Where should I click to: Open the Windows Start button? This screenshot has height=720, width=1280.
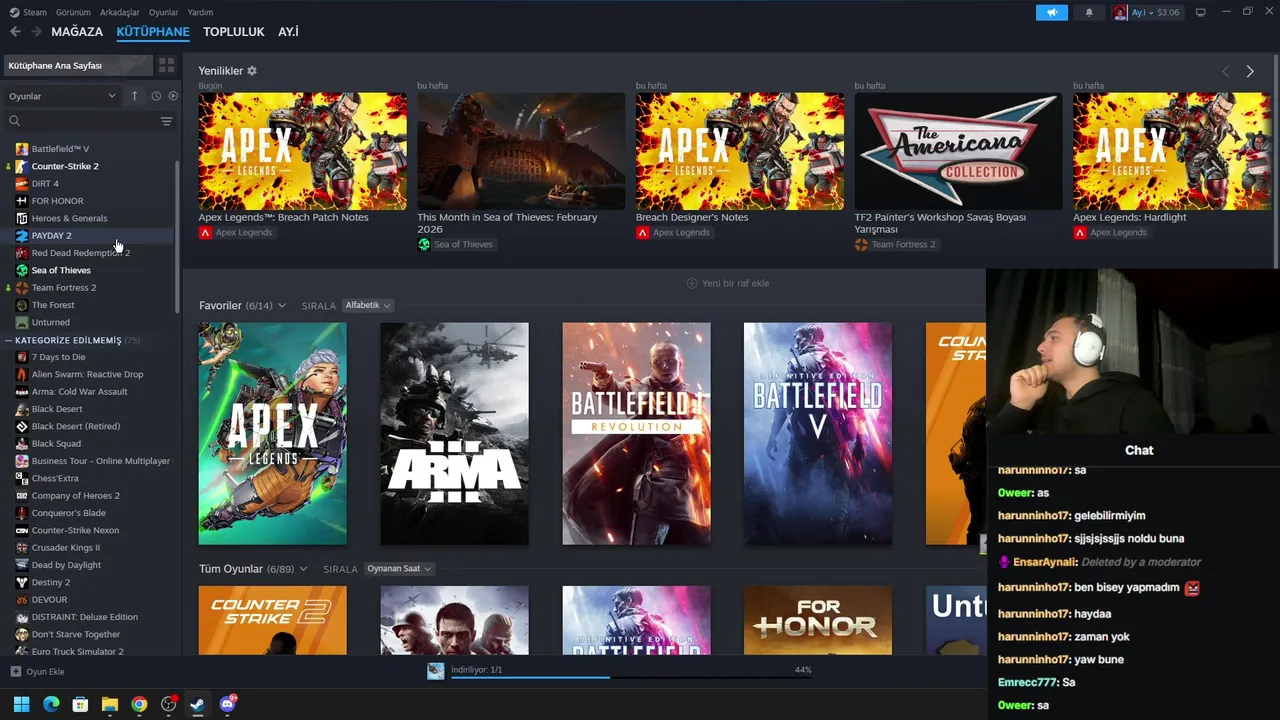pos(21,704)
